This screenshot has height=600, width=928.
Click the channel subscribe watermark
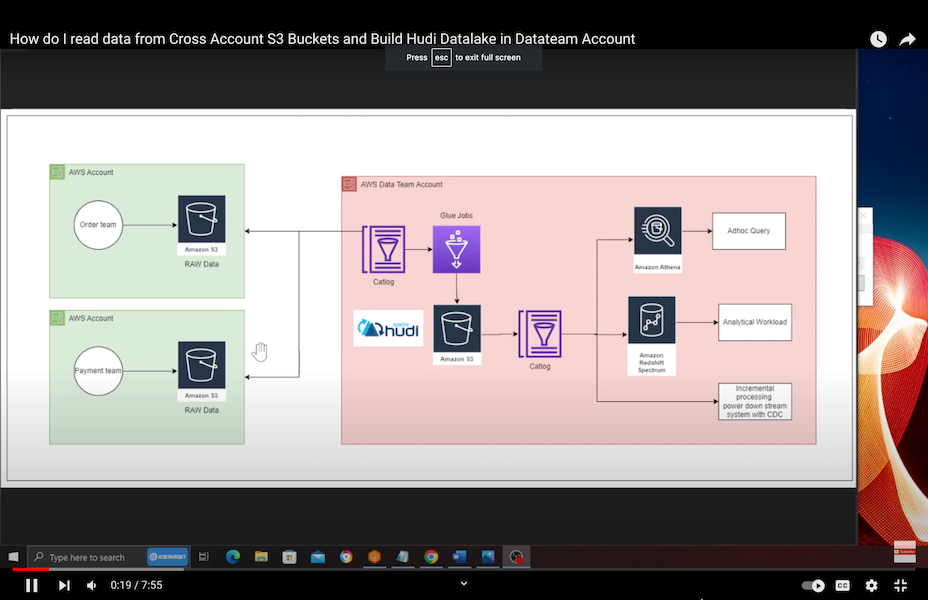904,552
